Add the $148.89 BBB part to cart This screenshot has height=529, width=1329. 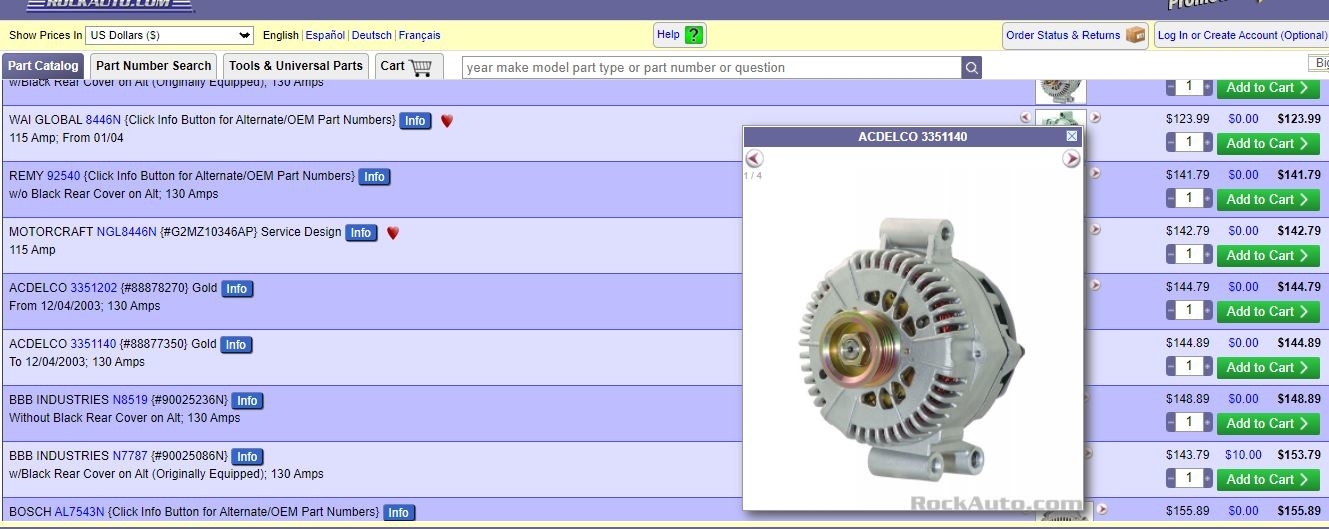(x=1268, y=423)
